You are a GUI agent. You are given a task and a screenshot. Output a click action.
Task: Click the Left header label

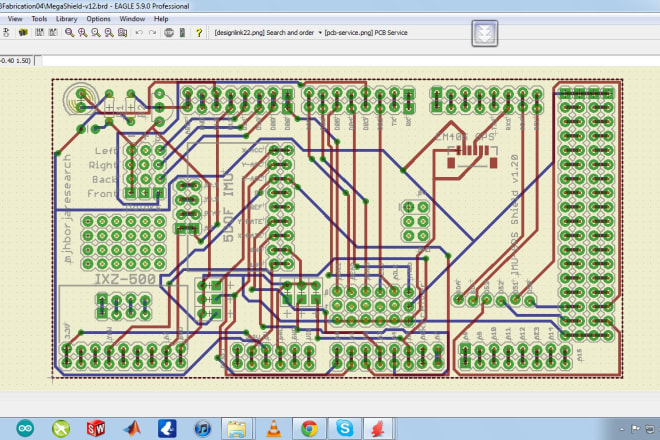(x=106, y=150)
